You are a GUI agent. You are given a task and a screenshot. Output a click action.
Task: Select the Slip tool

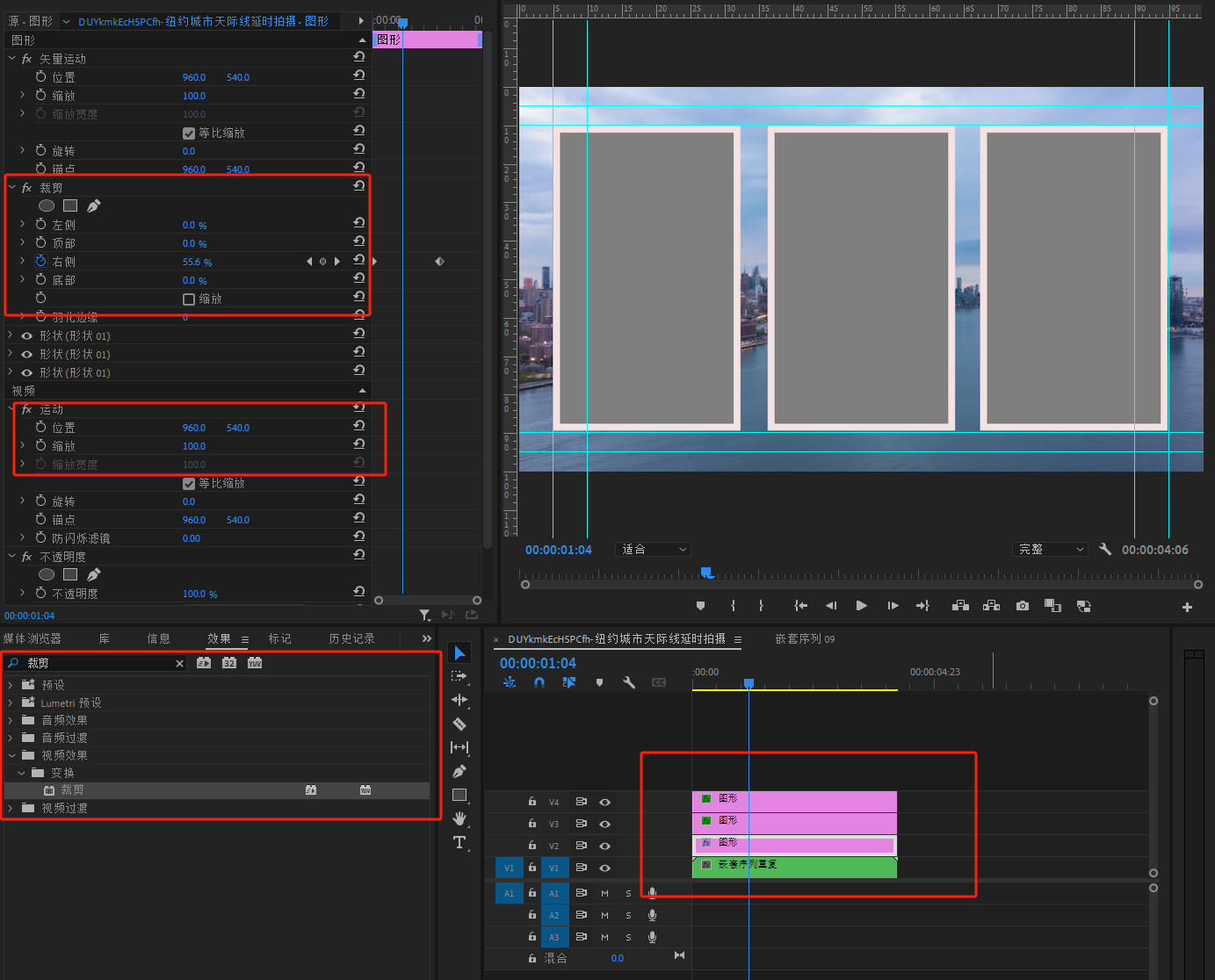[x=459, y=747]
